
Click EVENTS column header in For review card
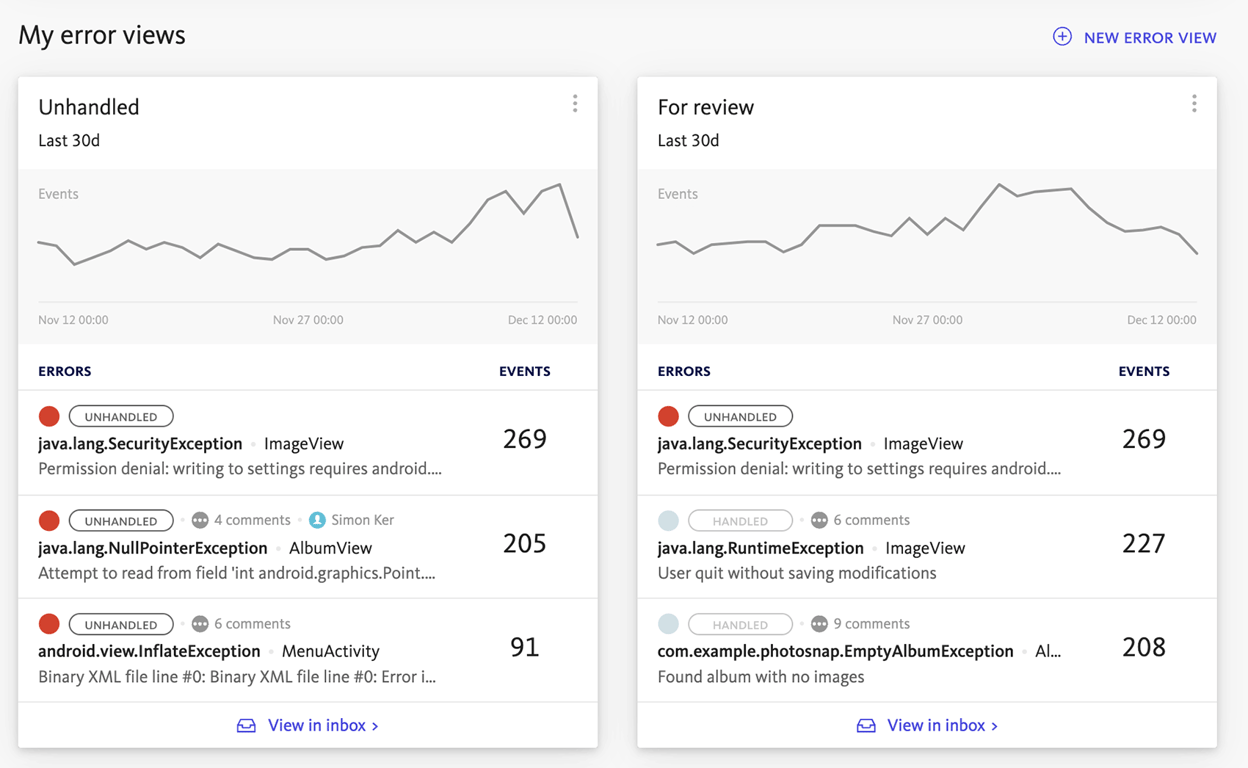coord(1144,371)
